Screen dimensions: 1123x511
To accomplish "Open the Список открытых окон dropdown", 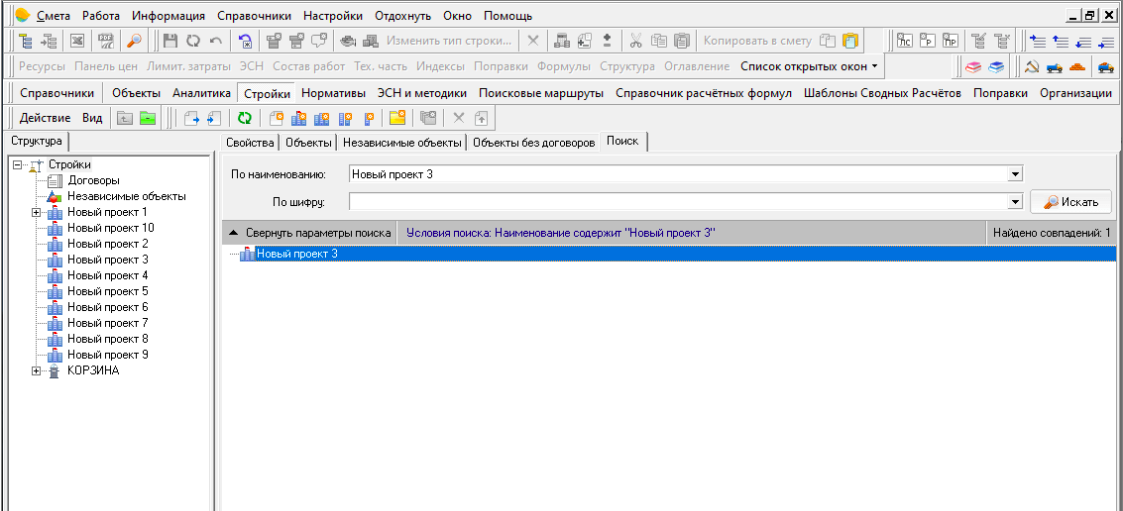I will (x=809, y=67).
